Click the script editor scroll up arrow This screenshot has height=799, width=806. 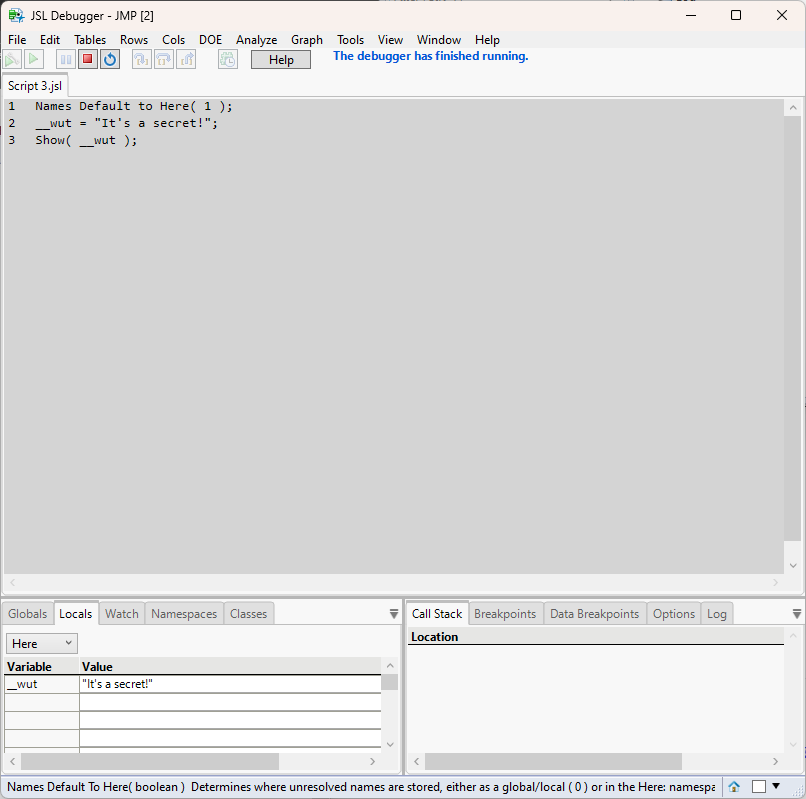pyautogui.click(x=793, y=107)
